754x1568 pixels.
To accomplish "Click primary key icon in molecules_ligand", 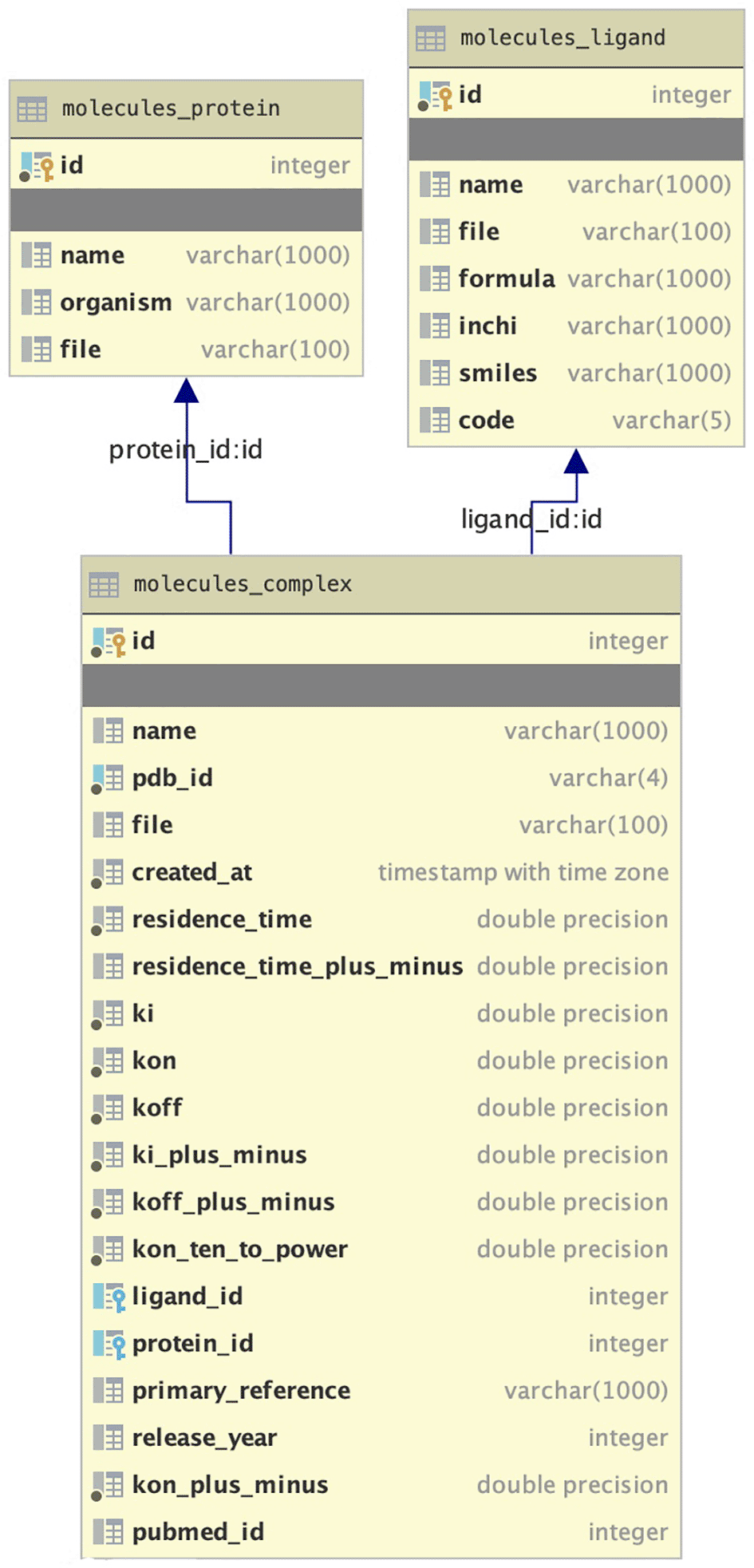I will coord(435,96).
